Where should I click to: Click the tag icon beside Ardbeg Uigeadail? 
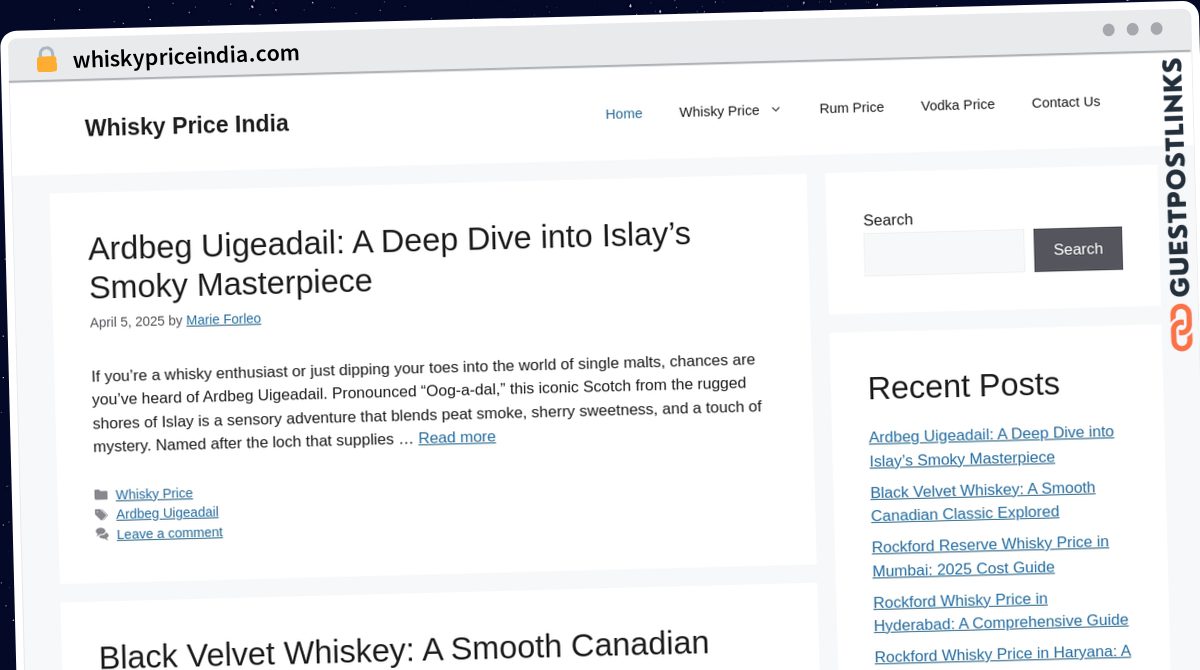[102, 515]
